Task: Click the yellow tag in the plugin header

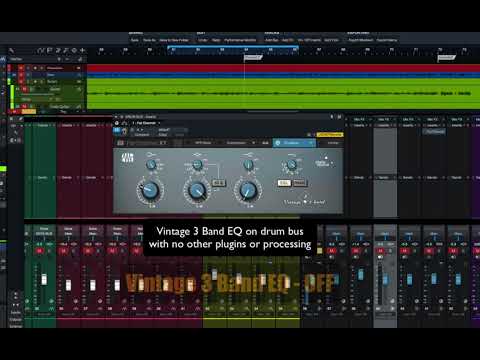Action: [330, 135]
